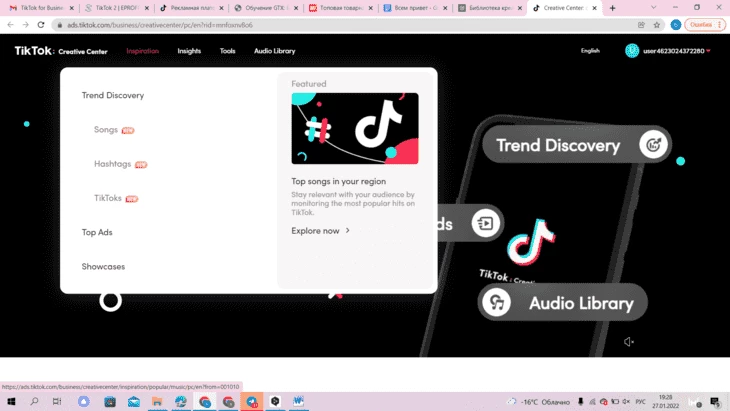Viewport: 730px width, 411px height.
Task: Reload the page
Action: [41, 25]
